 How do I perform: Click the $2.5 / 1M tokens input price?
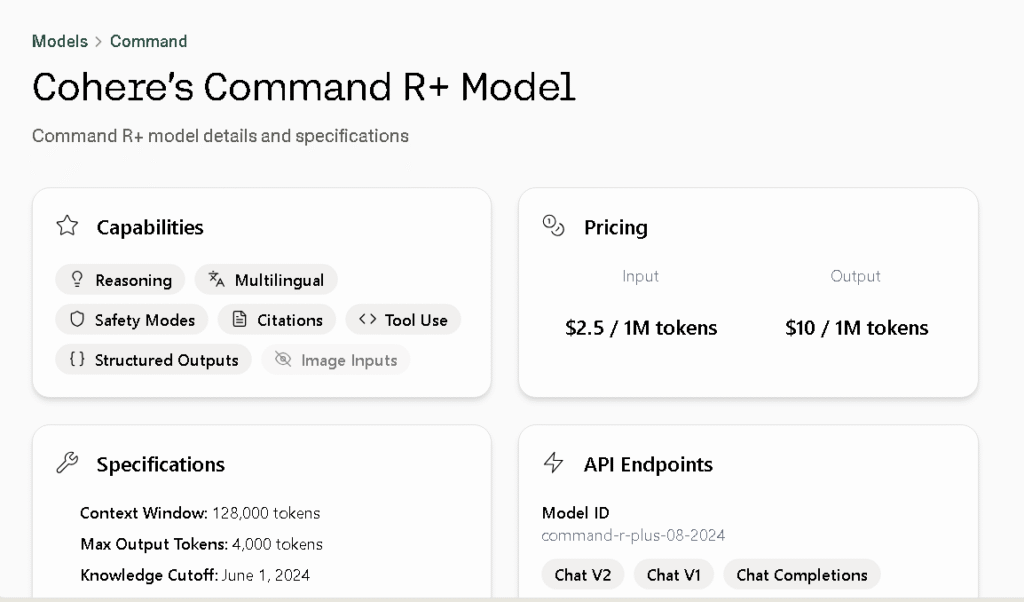click(641, 328)
